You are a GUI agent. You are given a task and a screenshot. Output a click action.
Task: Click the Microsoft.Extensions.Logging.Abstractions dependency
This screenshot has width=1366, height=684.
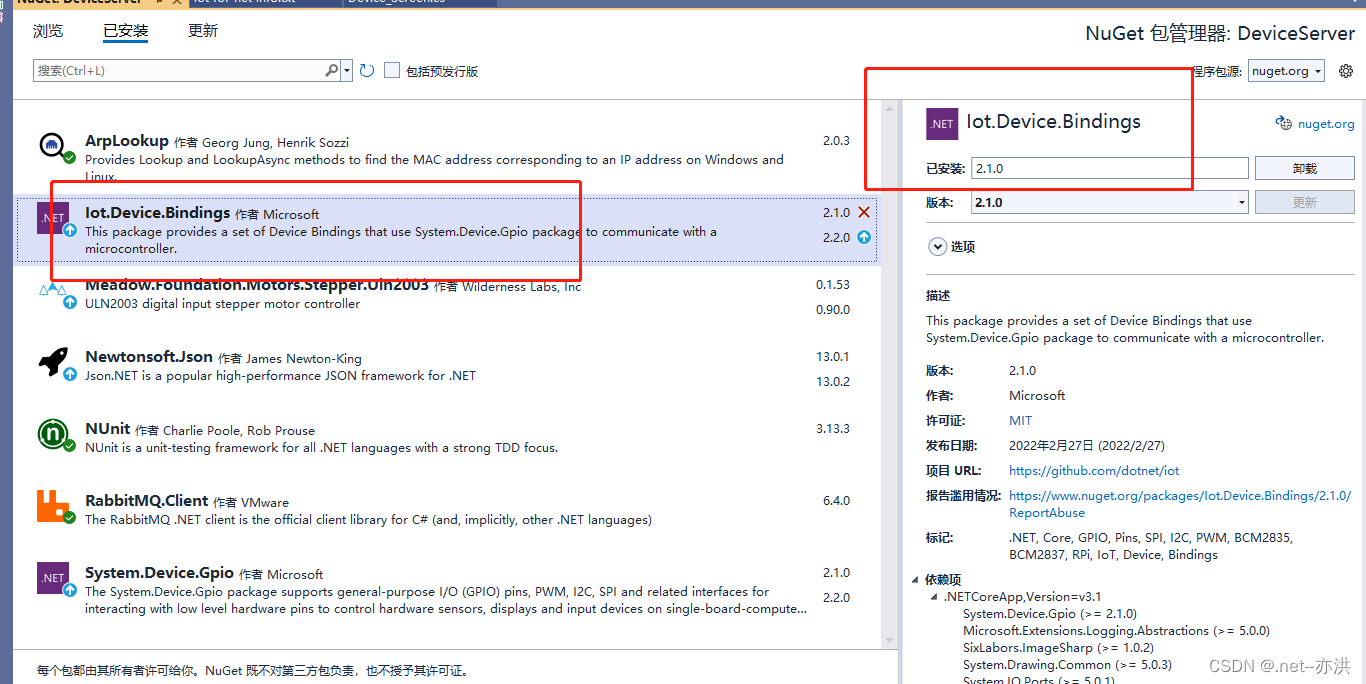(1116, 631)
